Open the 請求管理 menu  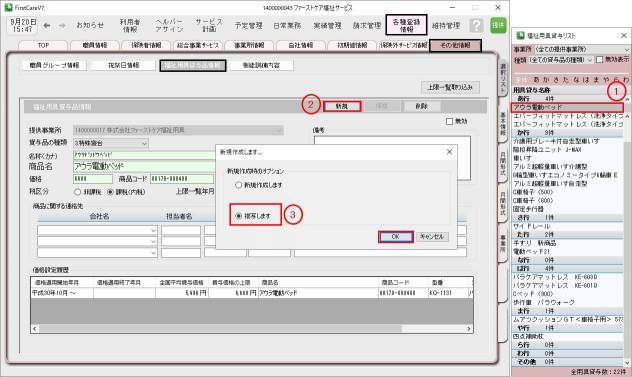[367, 25]
